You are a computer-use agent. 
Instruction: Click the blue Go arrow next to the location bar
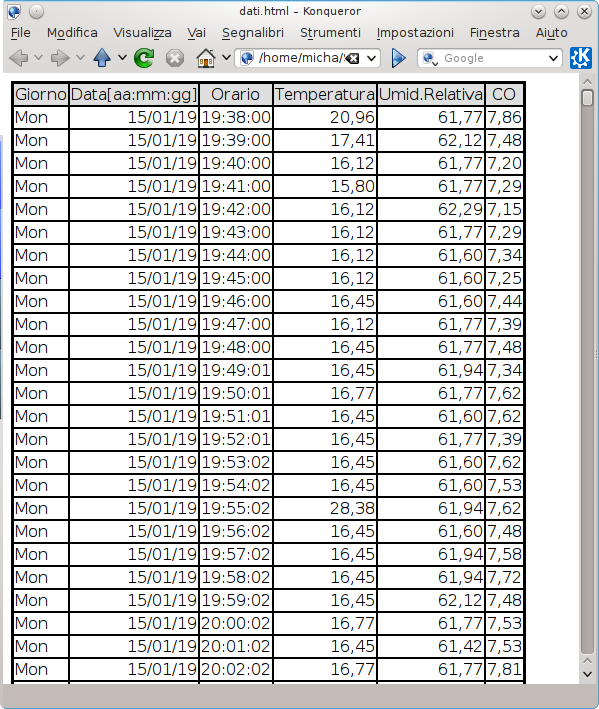tap(398, 58)
